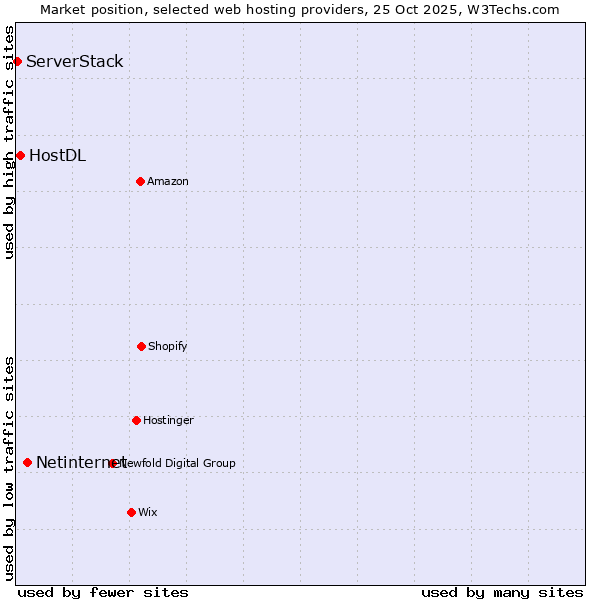
Task: Click the HostDL red diamond marker
Action: pyautogui.click(x=20, y=155)
